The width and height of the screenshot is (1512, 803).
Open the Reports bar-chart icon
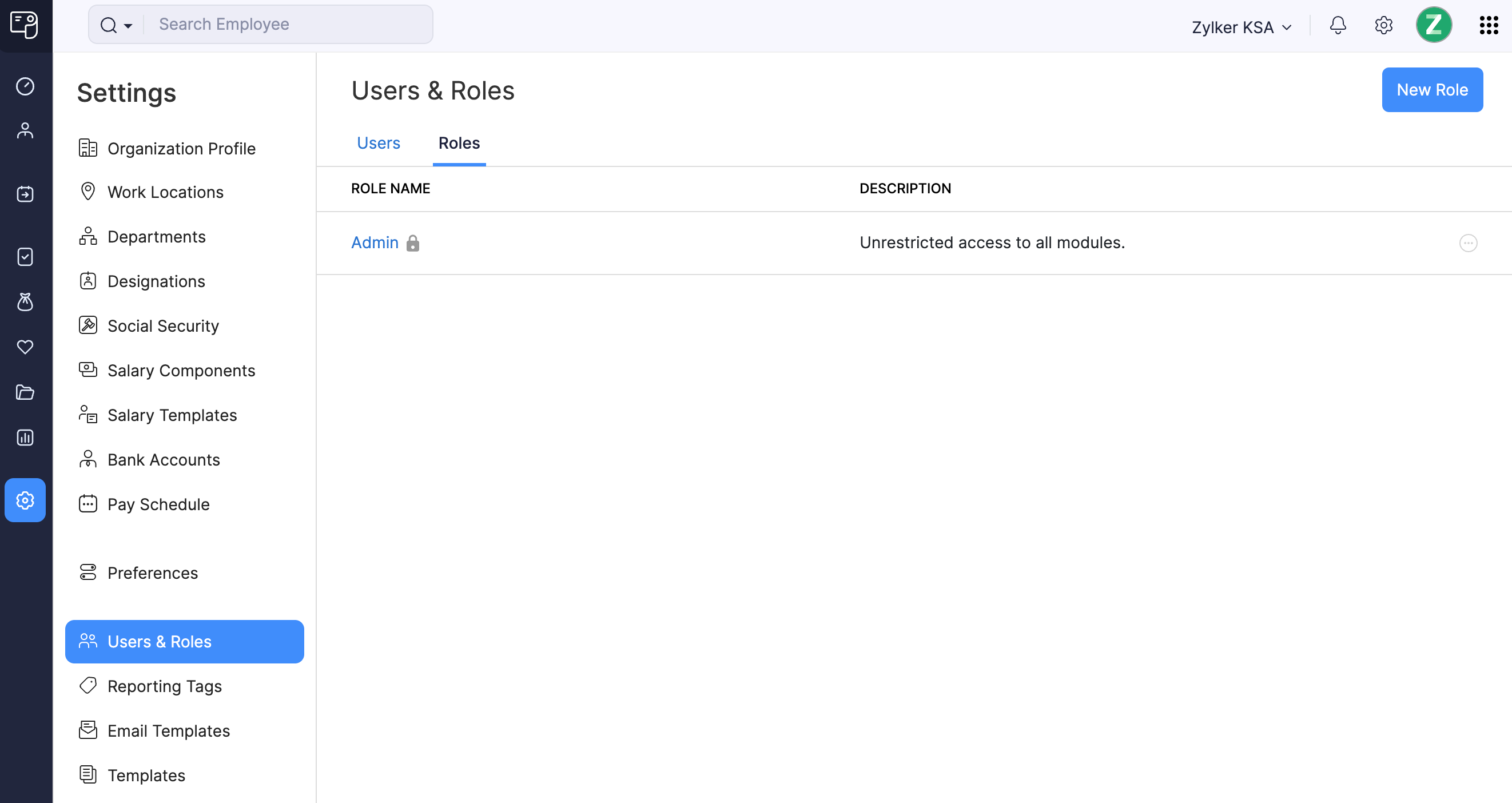coord(25,438)
